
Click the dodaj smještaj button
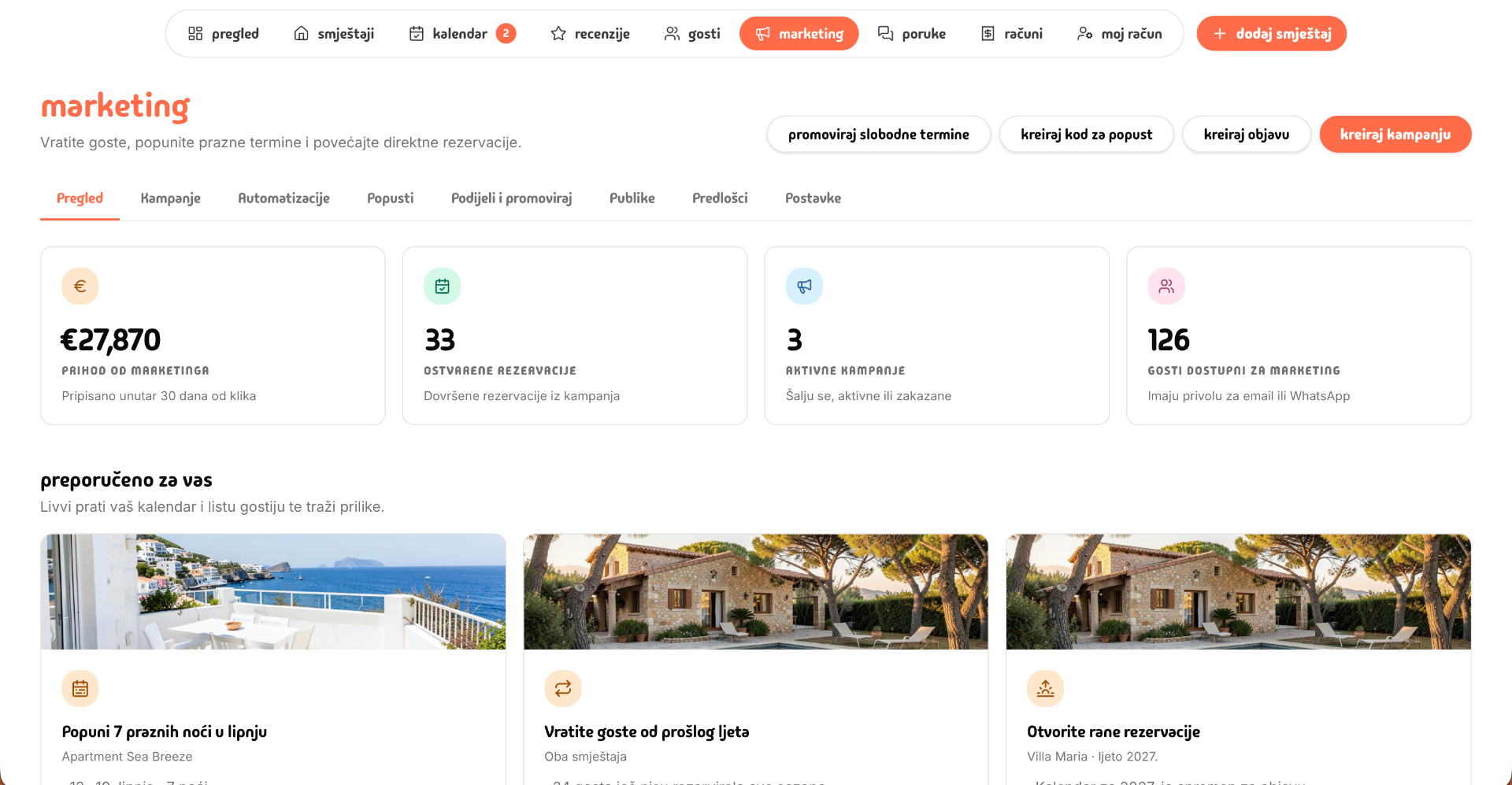tap(1272, 34)
